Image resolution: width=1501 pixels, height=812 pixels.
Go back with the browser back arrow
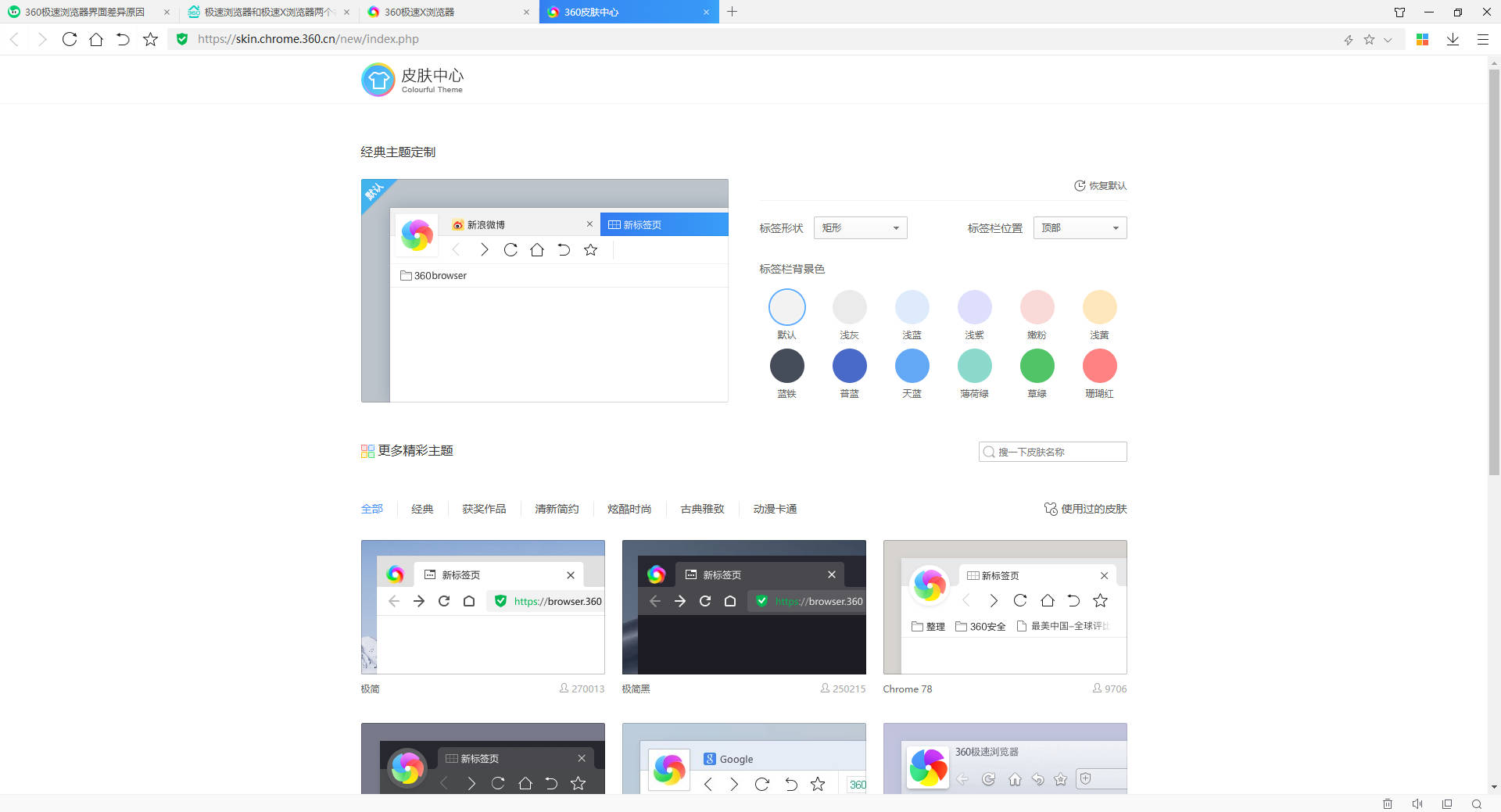(14, 39)
